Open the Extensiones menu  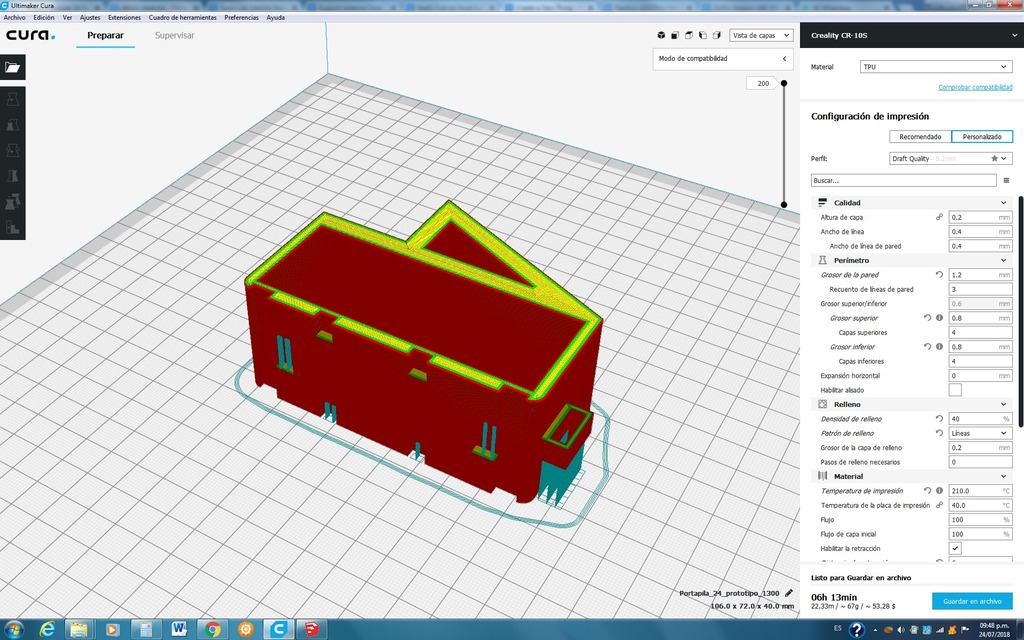(124, 17)
